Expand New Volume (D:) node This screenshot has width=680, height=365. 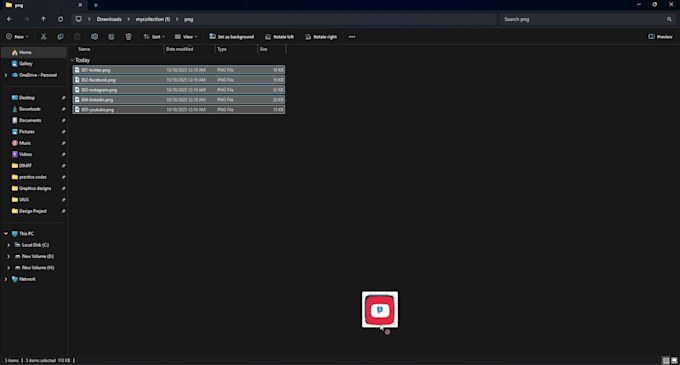[x=8, y=256]
